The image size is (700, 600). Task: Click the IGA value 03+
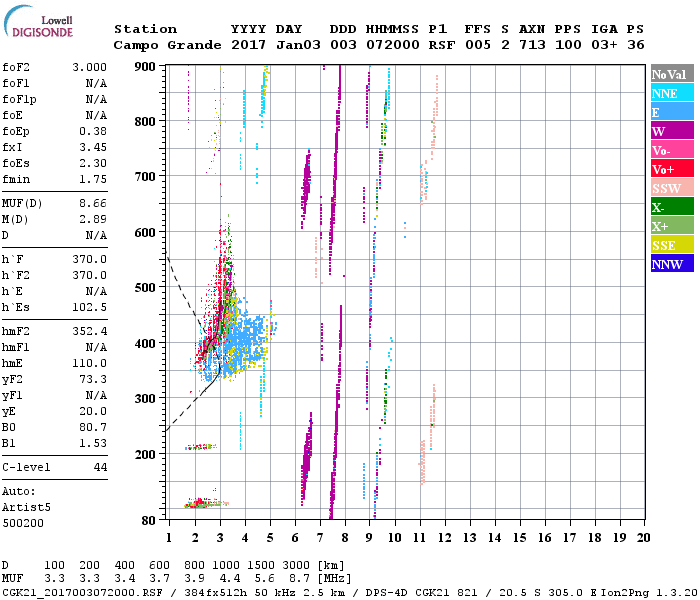click(x=604, y=45)
